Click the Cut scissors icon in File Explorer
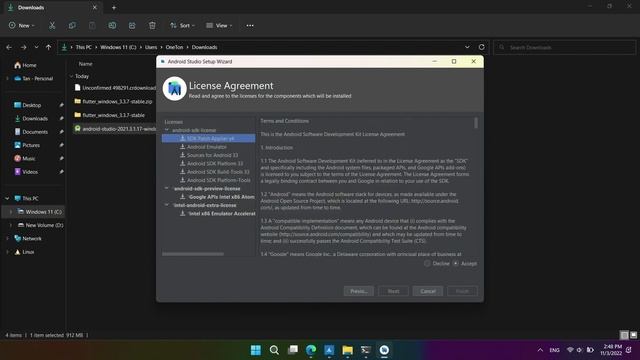 [x=52, y=25]
